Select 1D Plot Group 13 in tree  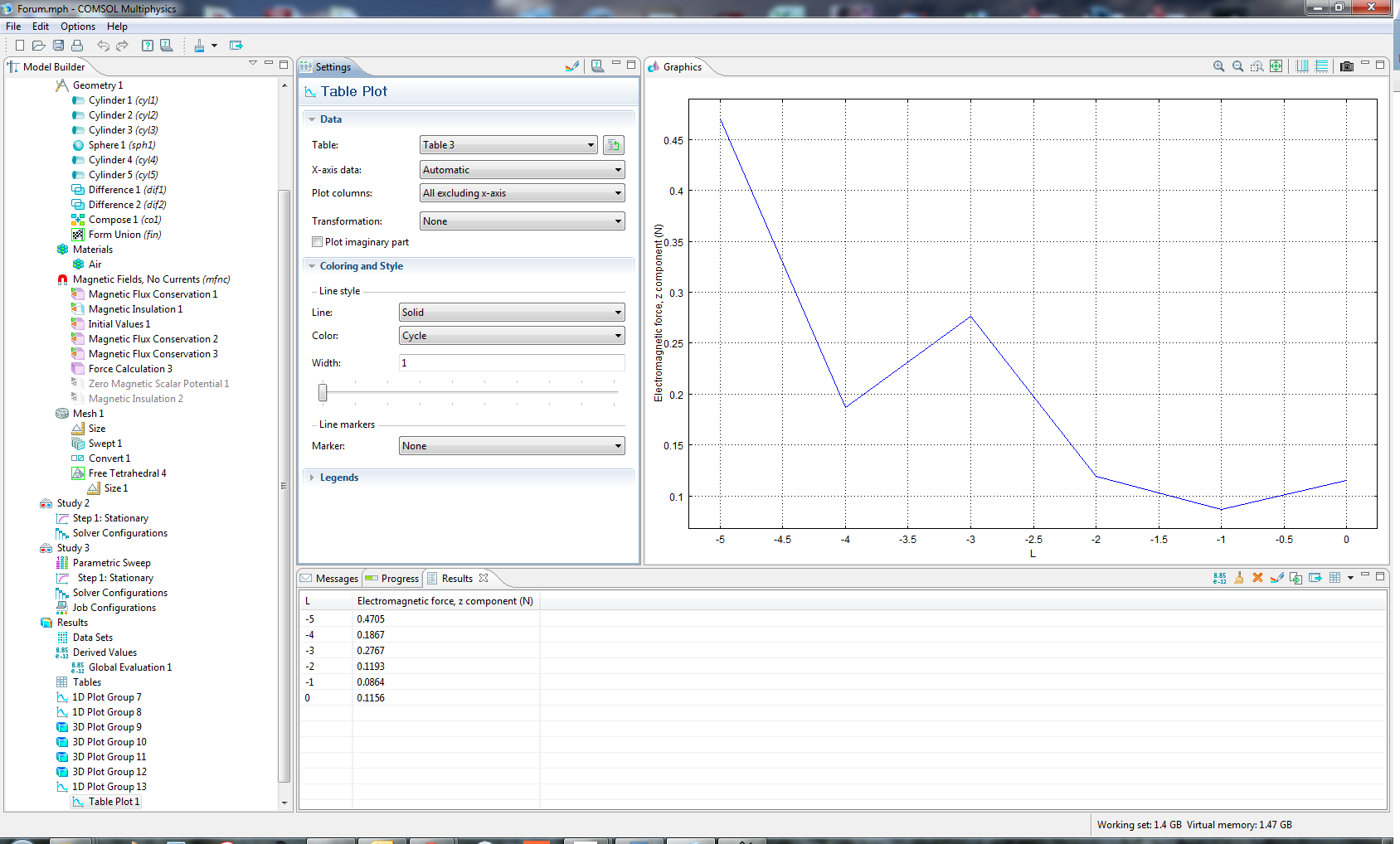coord(109,787)
